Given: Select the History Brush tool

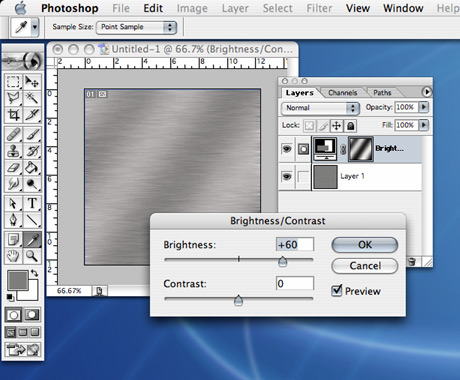Looking at the screenshot, I should click(32, 151).
